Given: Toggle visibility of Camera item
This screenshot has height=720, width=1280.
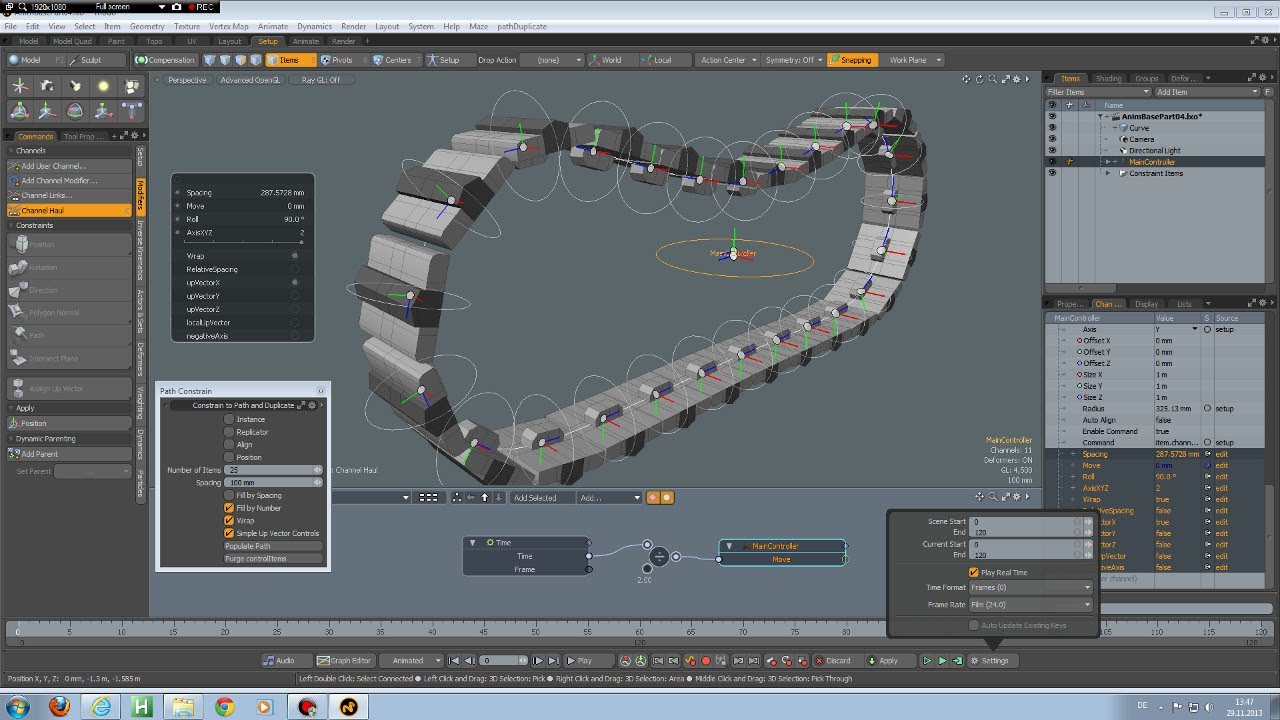Looking at the screenshot, I should 1052,139.
